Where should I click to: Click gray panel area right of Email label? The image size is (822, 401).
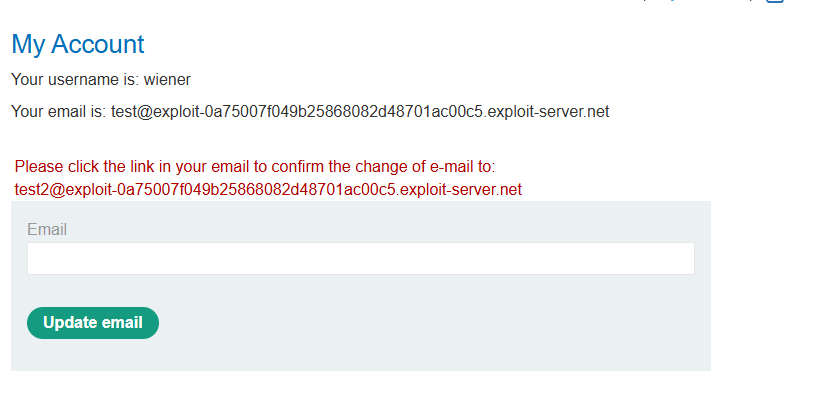(380, 228)
